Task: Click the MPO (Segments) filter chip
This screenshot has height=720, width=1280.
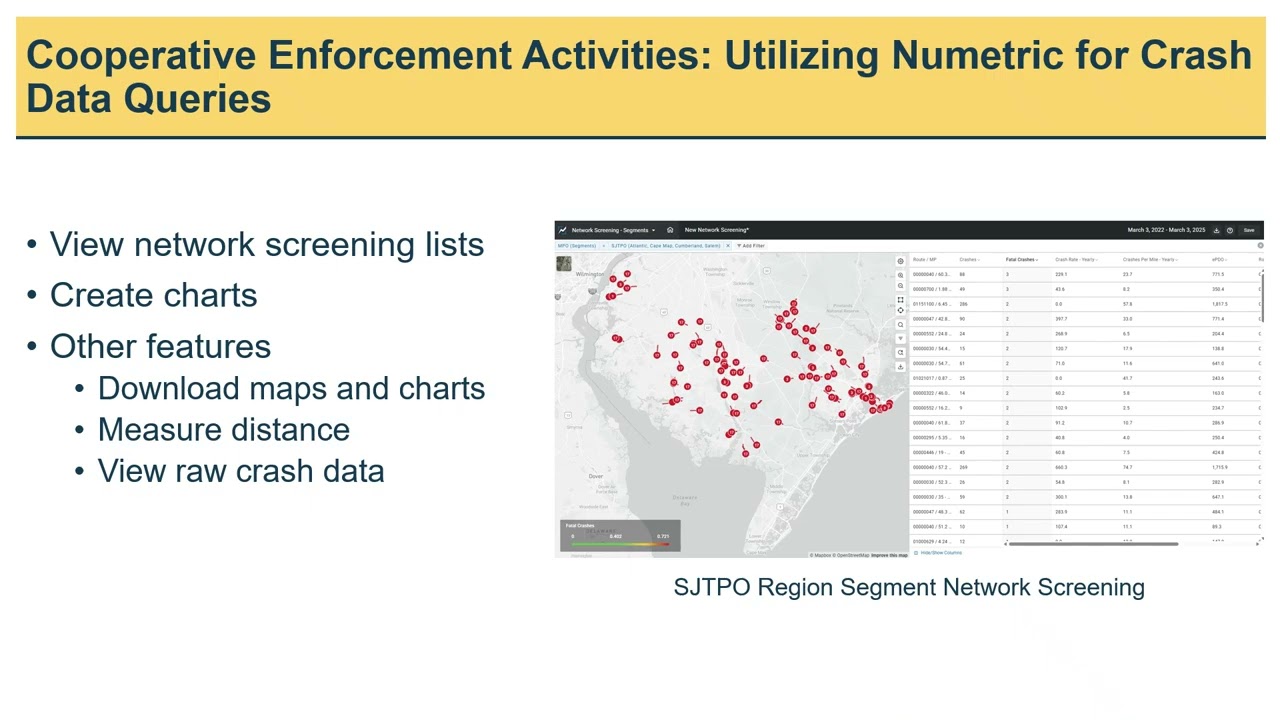Action: (577, 245)
